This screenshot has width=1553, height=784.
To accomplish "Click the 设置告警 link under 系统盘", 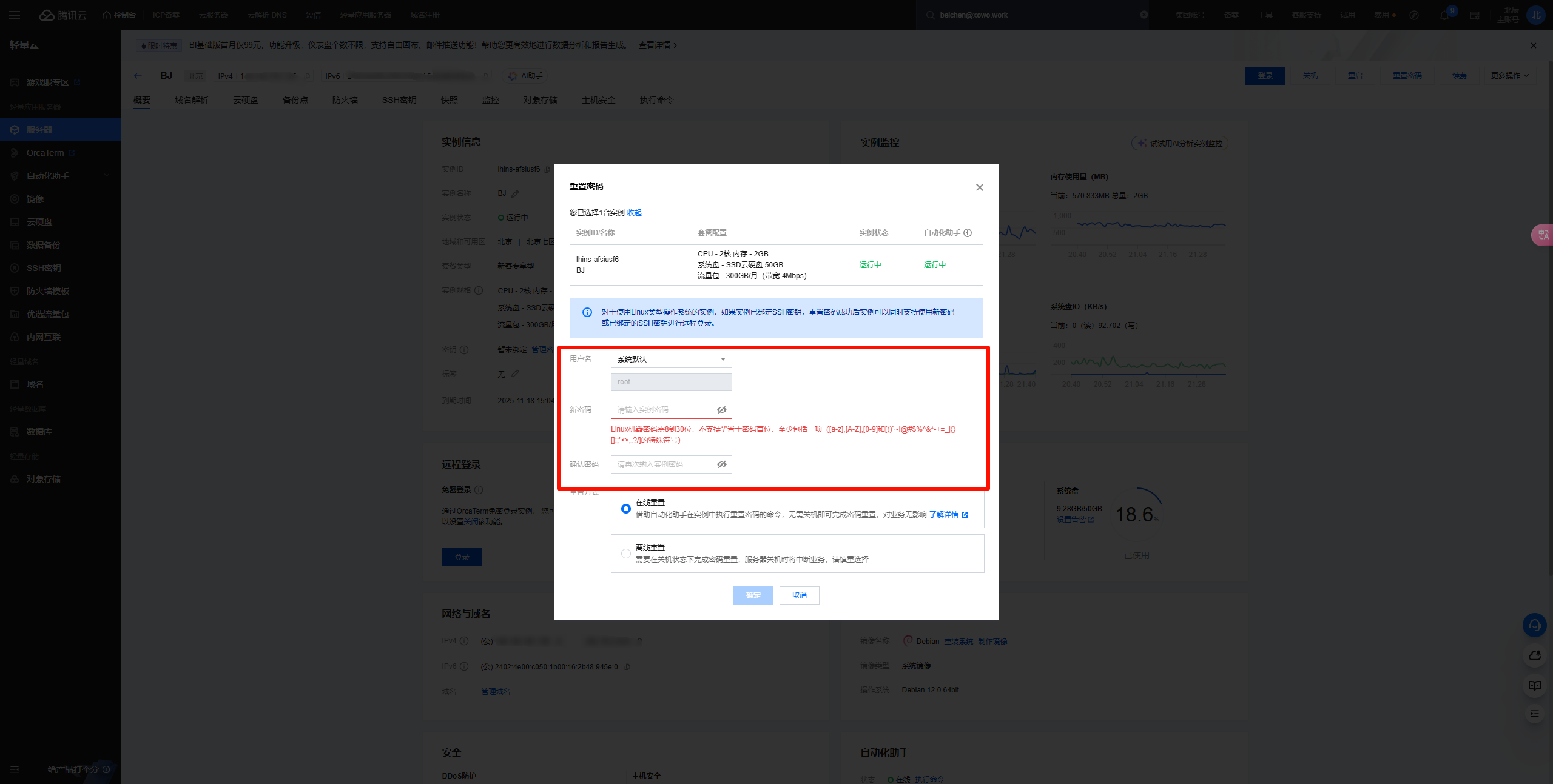I will coord(1075,520).
